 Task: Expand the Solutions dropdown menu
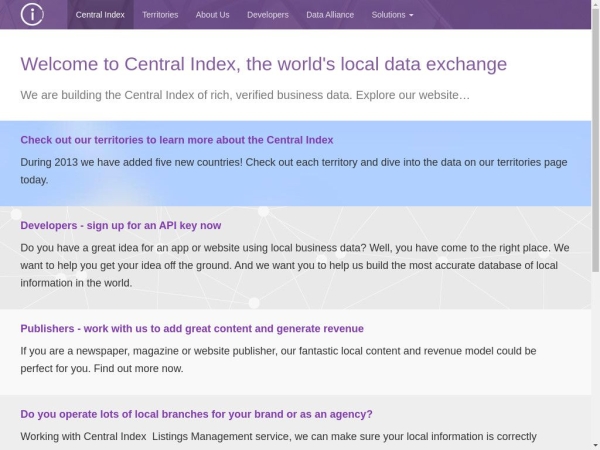[x=392, y=15]
